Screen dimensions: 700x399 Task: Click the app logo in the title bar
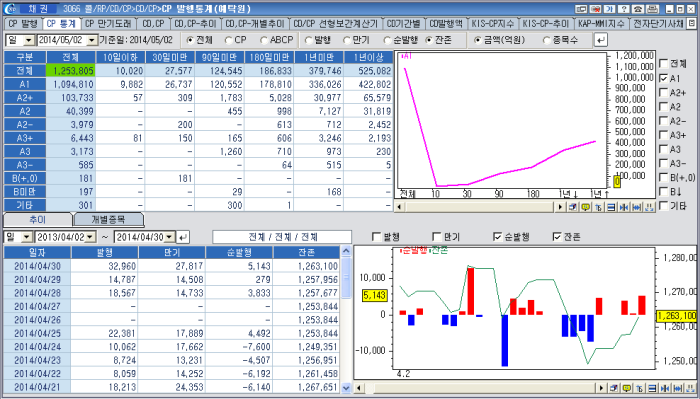pyautogui.click(x=11, y=9)
